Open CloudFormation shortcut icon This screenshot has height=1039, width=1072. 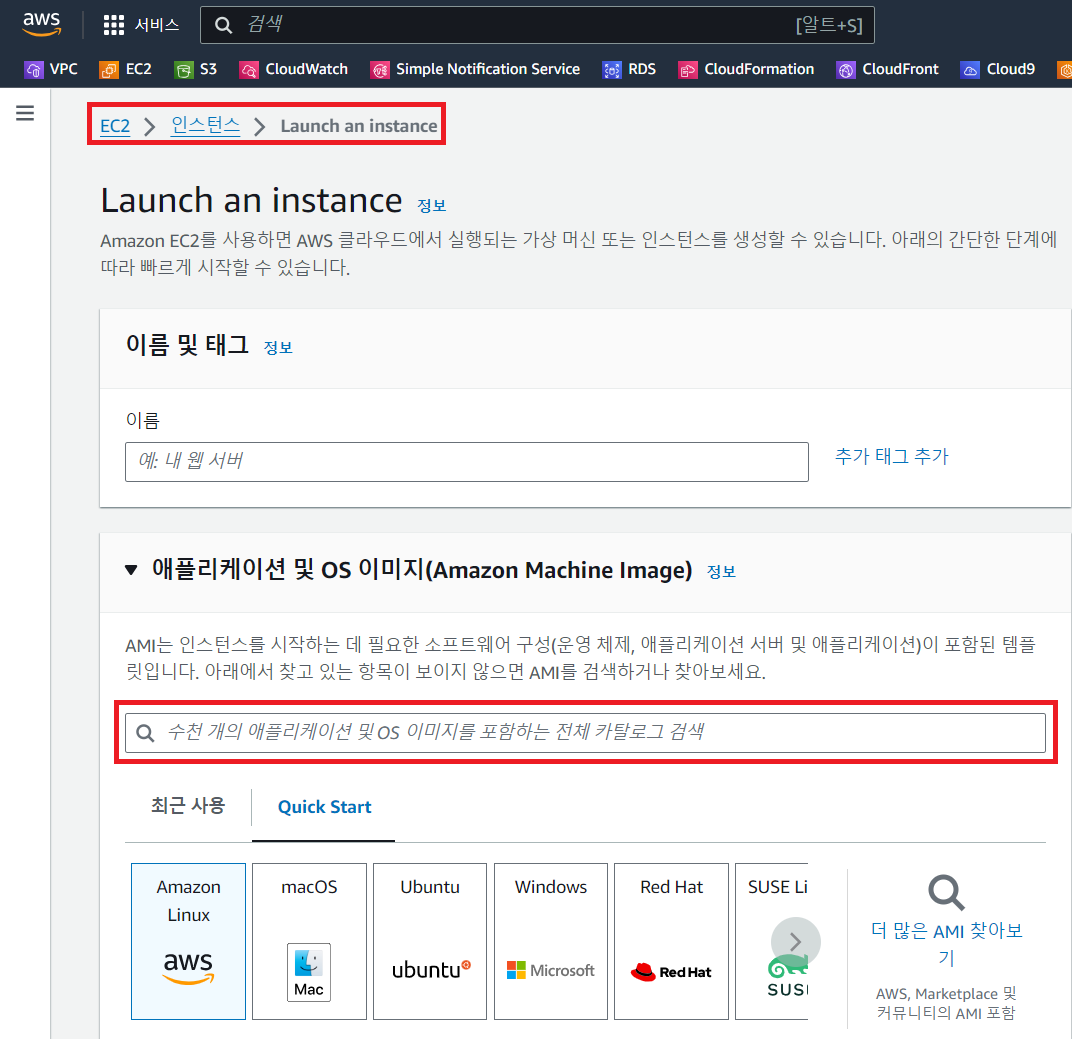tap(687, 70)
